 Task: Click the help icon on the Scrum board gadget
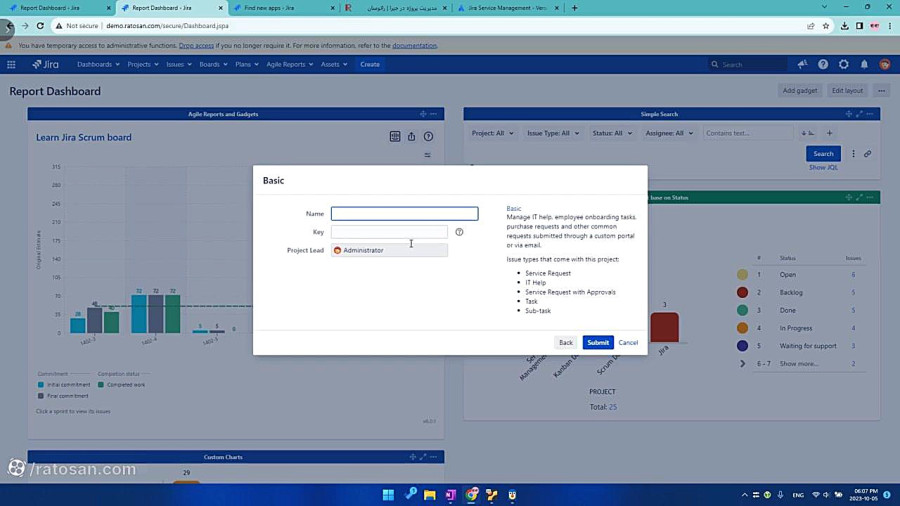coord(428,137)
